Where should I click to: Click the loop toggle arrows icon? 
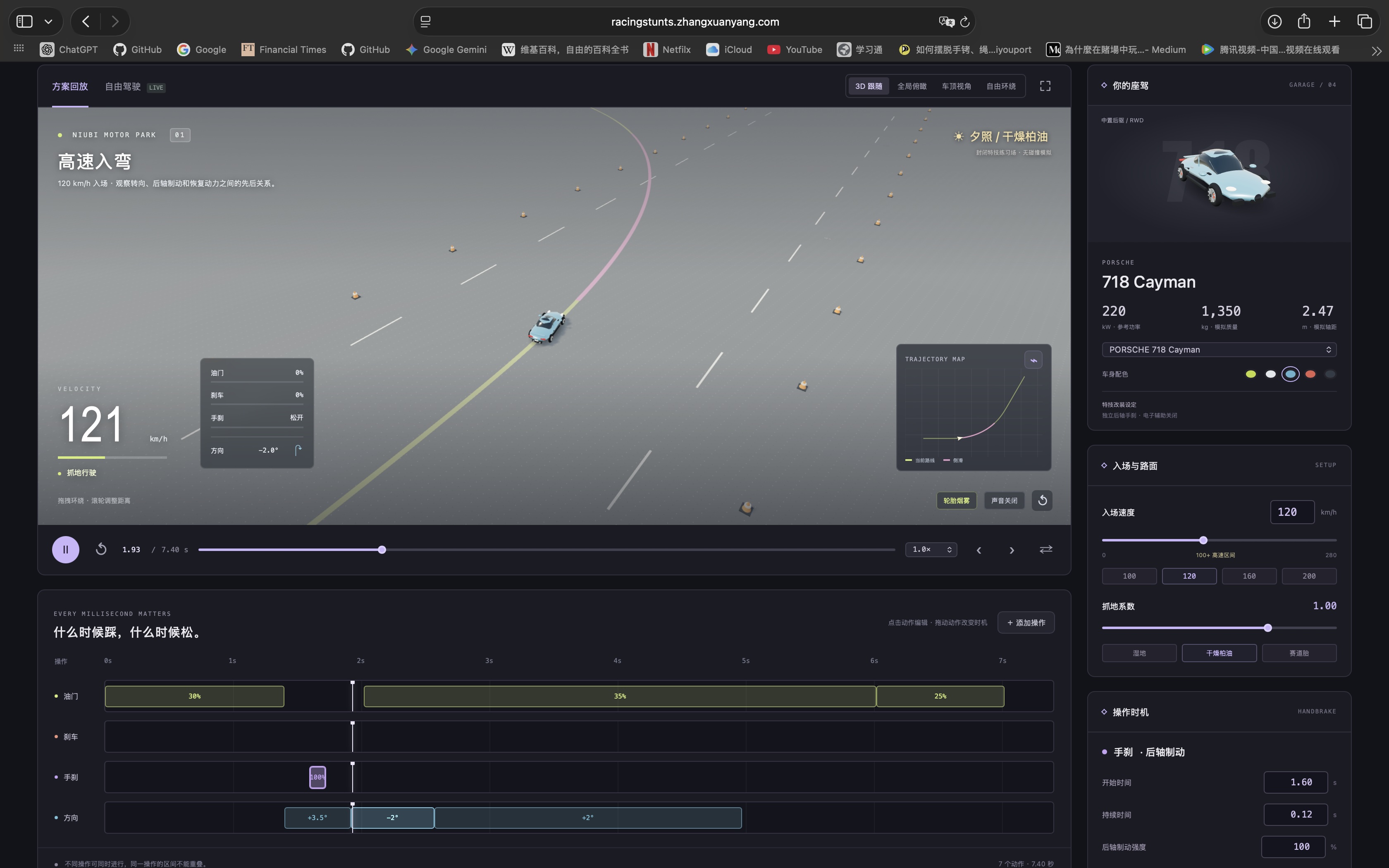pyautogui.click(x=1046, y=549)
